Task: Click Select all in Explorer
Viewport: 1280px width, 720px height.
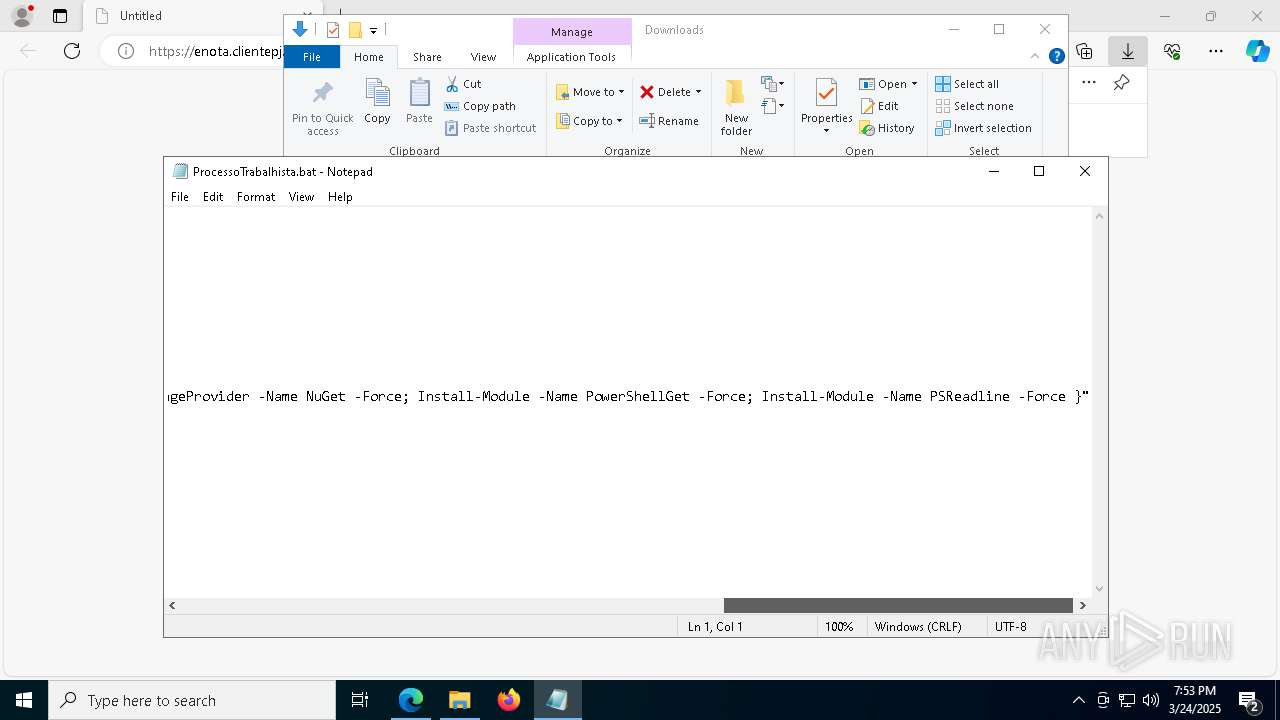Action: (967, 84)
